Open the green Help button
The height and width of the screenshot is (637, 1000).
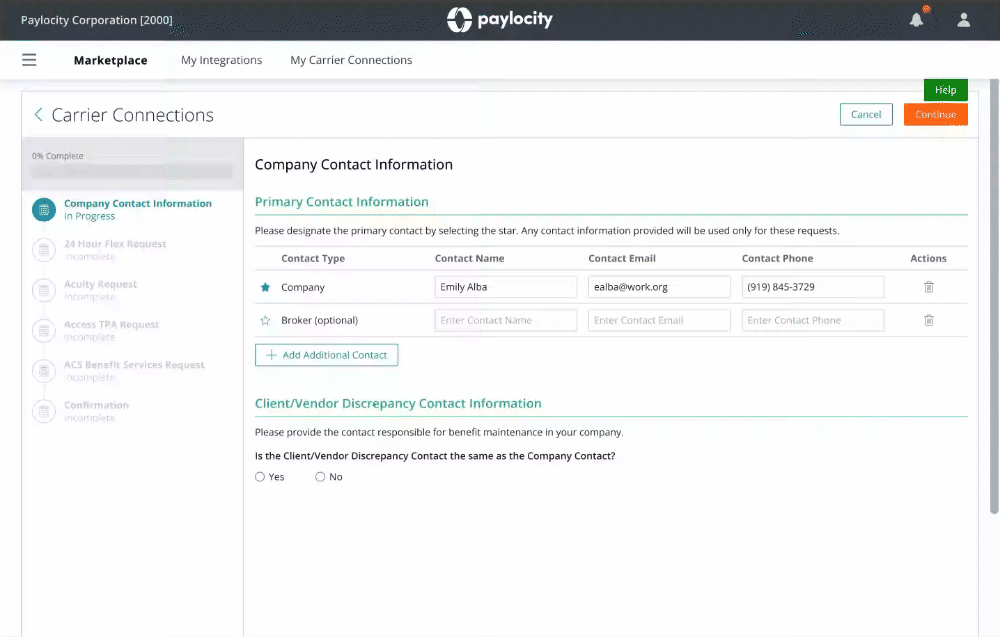pos(945,90)
